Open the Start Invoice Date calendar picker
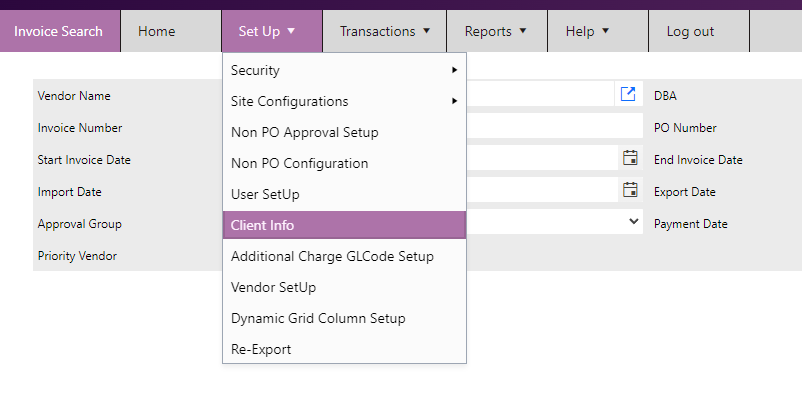This screenshot has height=404, width=802. (630, 158)
